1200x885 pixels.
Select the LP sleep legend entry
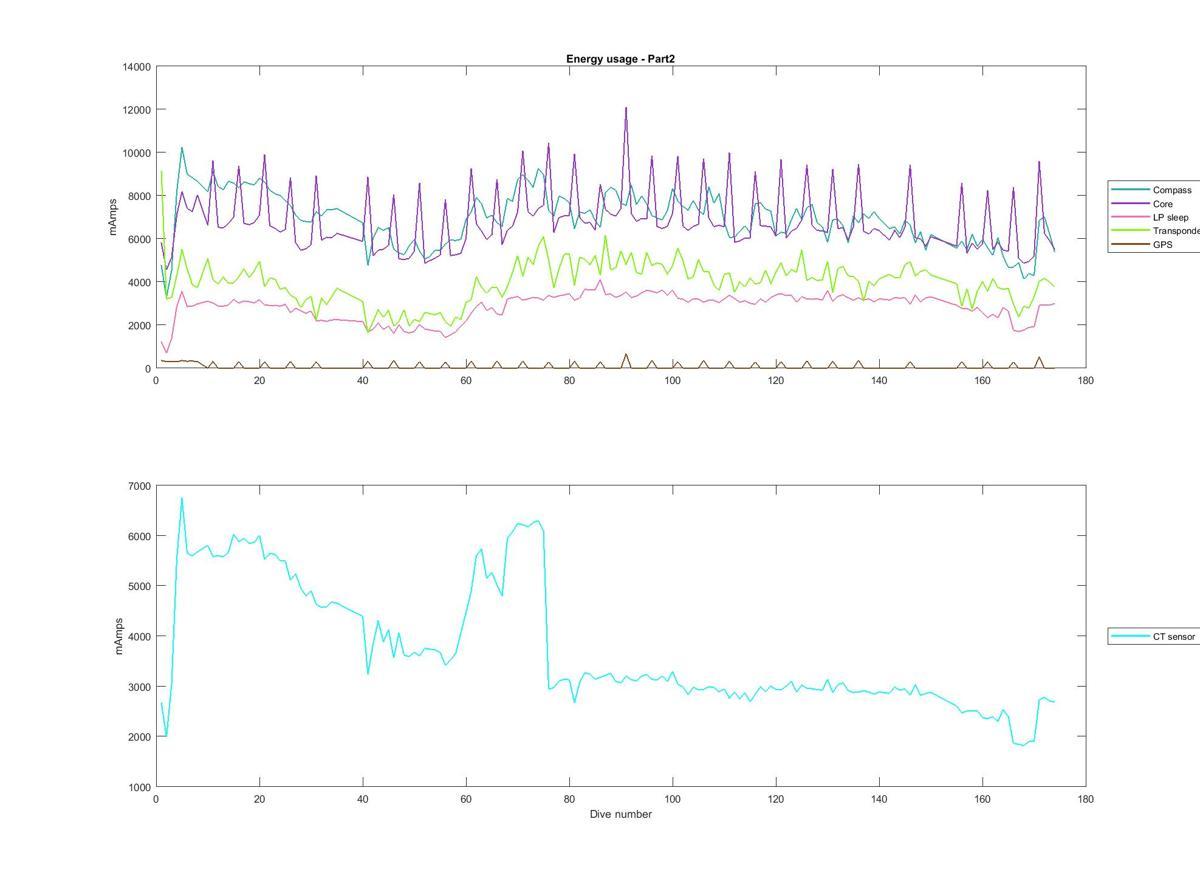point(1150,217)
